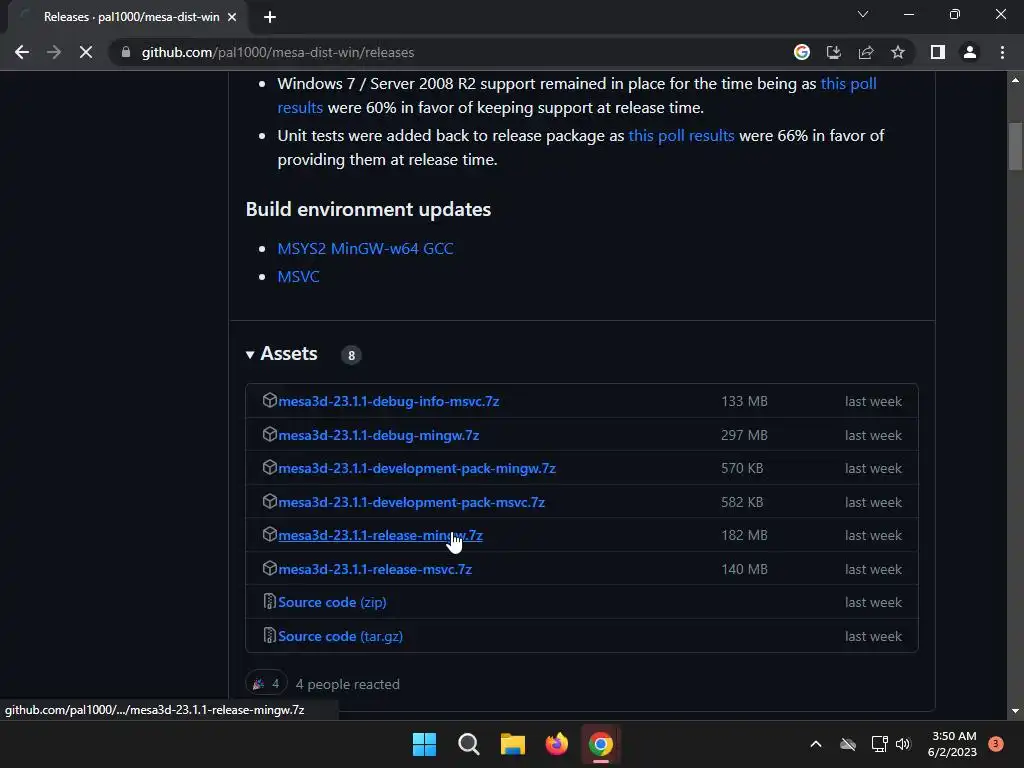Open the volume speaker tray icon
This screenshot has height=768, width=1024.
[x=903, y=744]
